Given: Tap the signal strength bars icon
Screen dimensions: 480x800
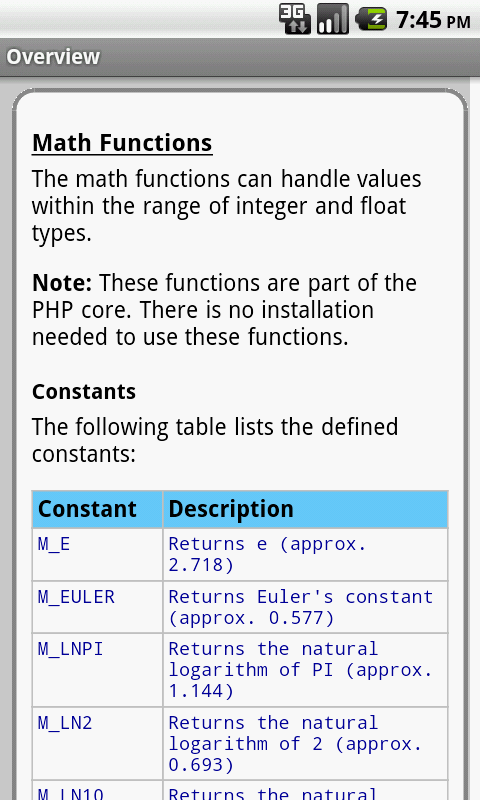Looking at the screenshot, I should tap(333, 19).
